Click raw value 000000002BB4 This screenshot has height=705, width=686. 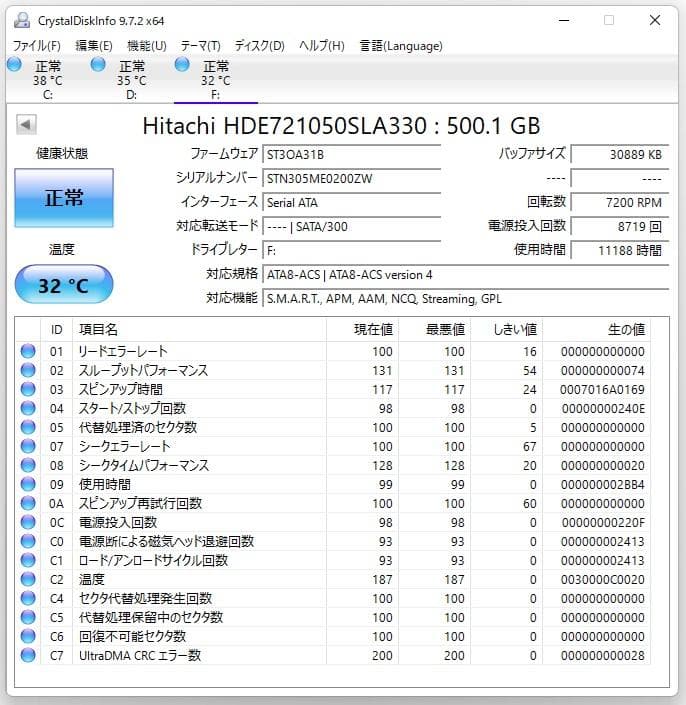point(603,484)
